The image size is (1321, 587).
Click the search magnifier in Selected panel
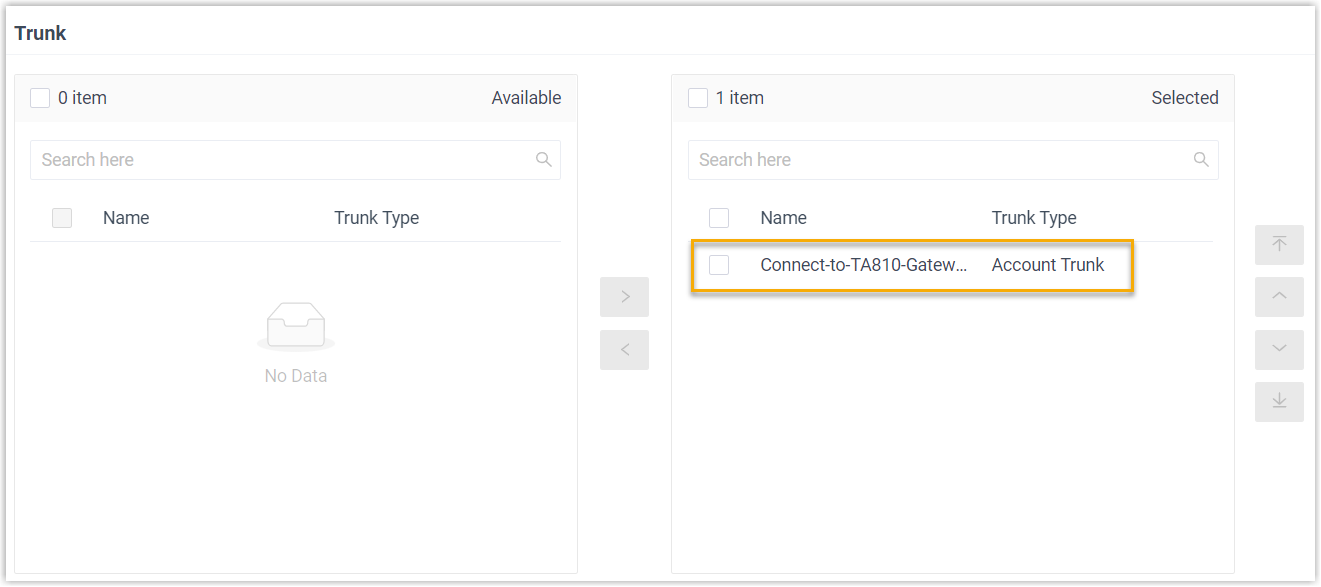coord(1201,160)
